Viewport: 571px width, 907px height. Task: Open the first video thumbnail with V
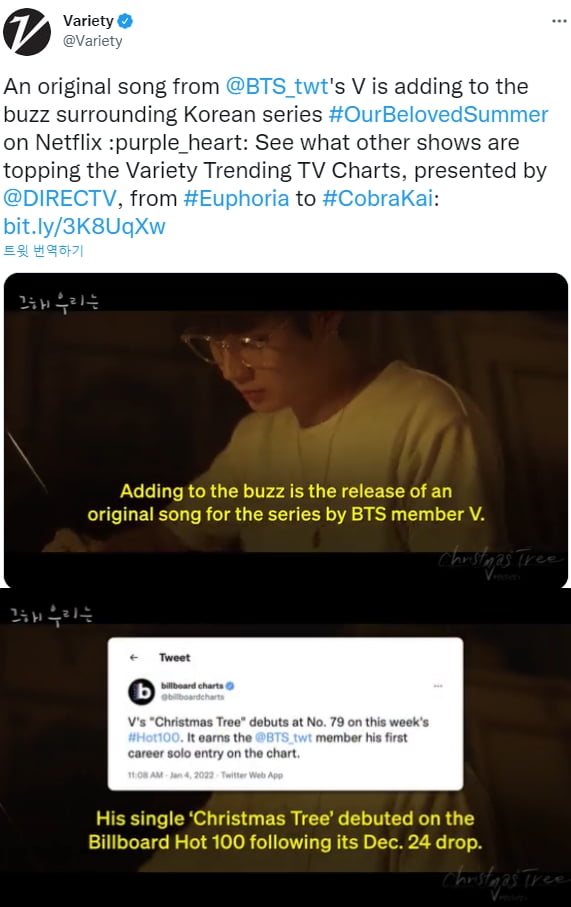pos(286,430)
